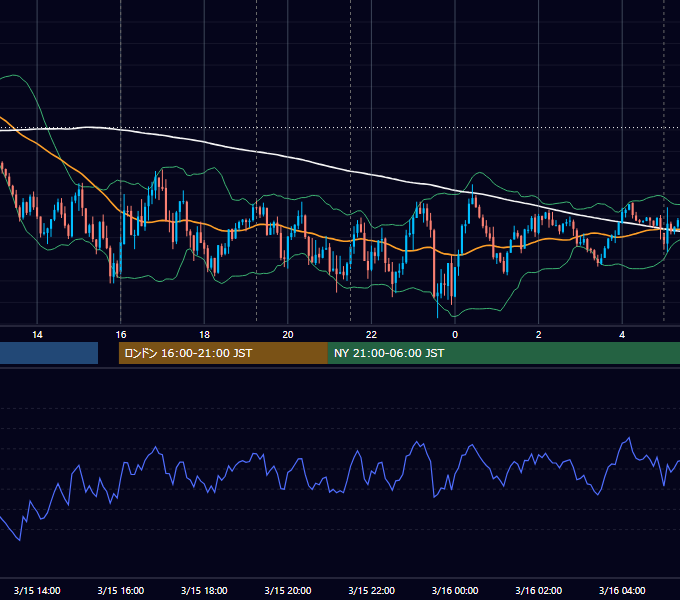Click the 3/15 16:00 time label
The height and width of the screenshot is (600, 680).
pos(121,590)
